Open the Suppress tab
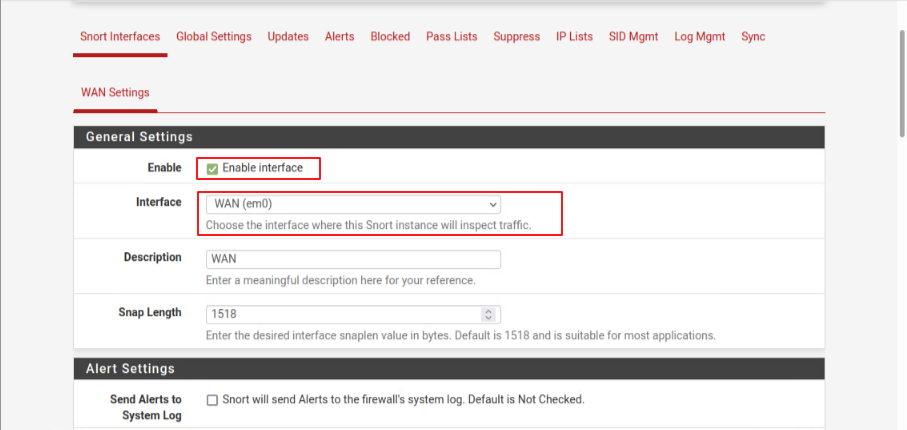This screenshot has width=907, height=430. (x=516, y=37)
